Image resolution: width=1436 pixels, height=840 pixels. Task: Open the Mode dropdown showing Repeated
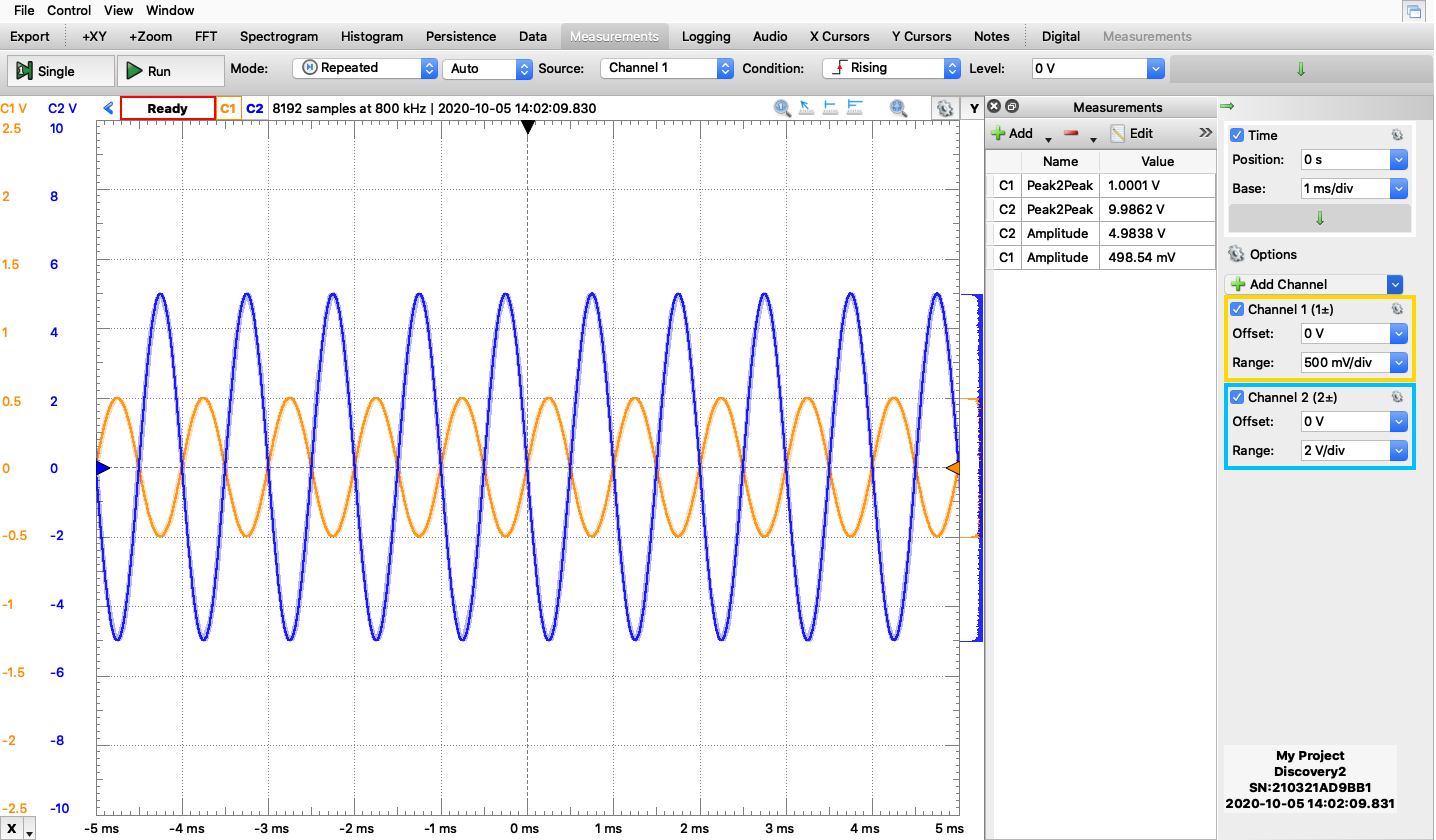[365, 68]
